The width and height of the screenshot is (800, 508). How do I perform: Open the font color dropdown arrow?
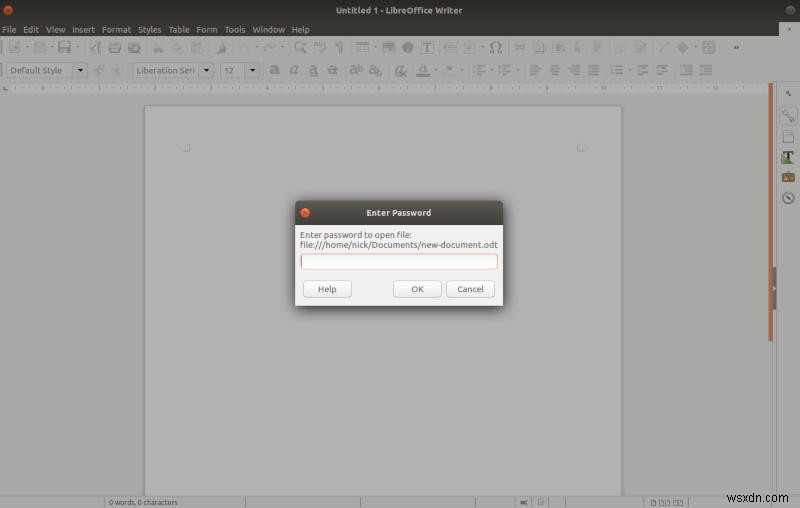coord(436,70)
